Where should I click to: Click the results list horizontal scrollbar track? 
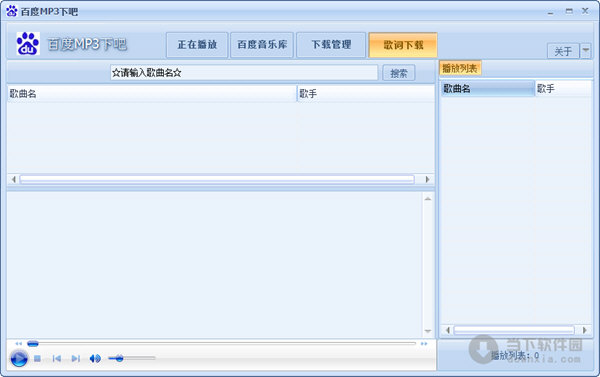[x=217, y=179]
